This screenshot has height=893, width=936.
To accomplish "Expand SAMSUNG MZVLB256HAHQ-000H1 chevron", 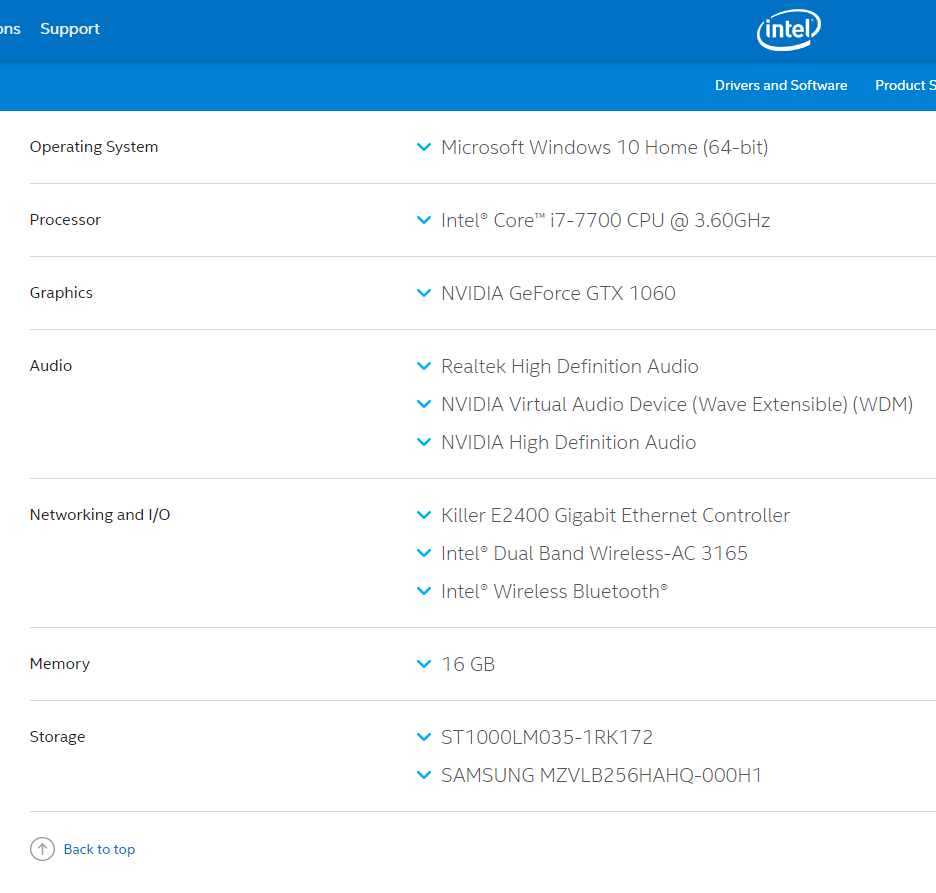I will click(424, 775).
